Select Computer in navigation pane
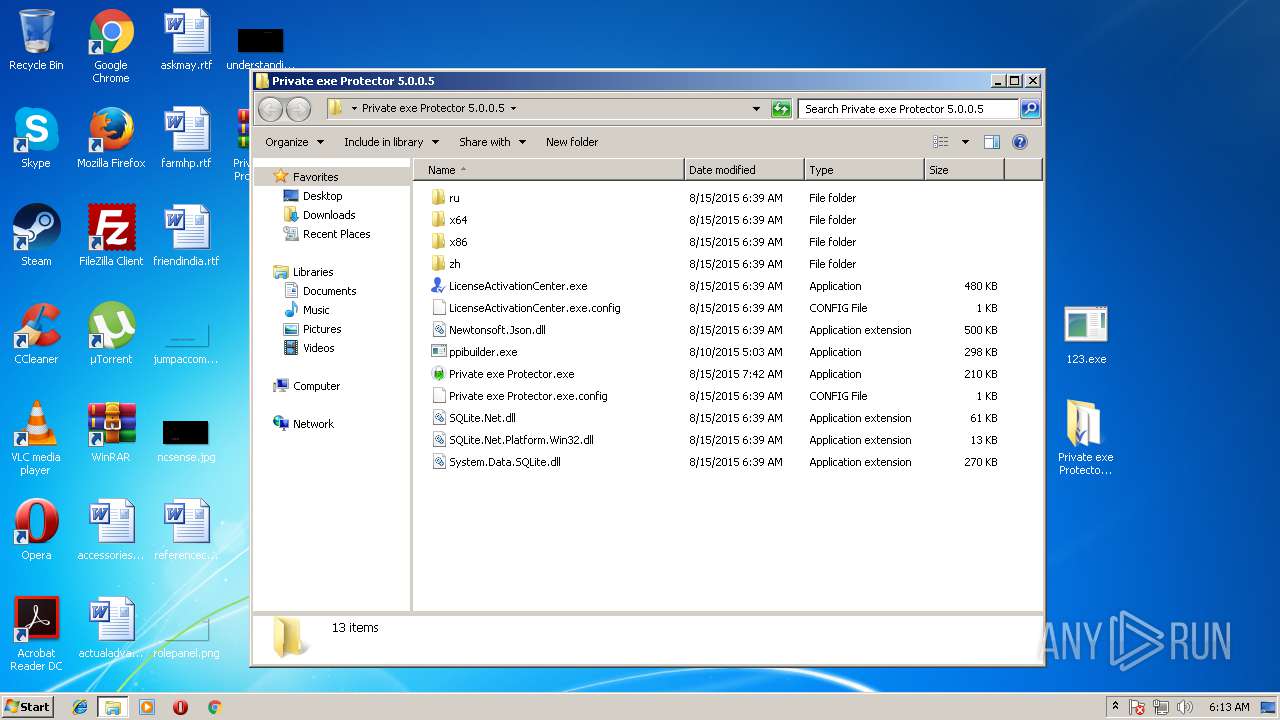Image resolution: width=1280 pixels, height=720 pixels. click(316, 386)
